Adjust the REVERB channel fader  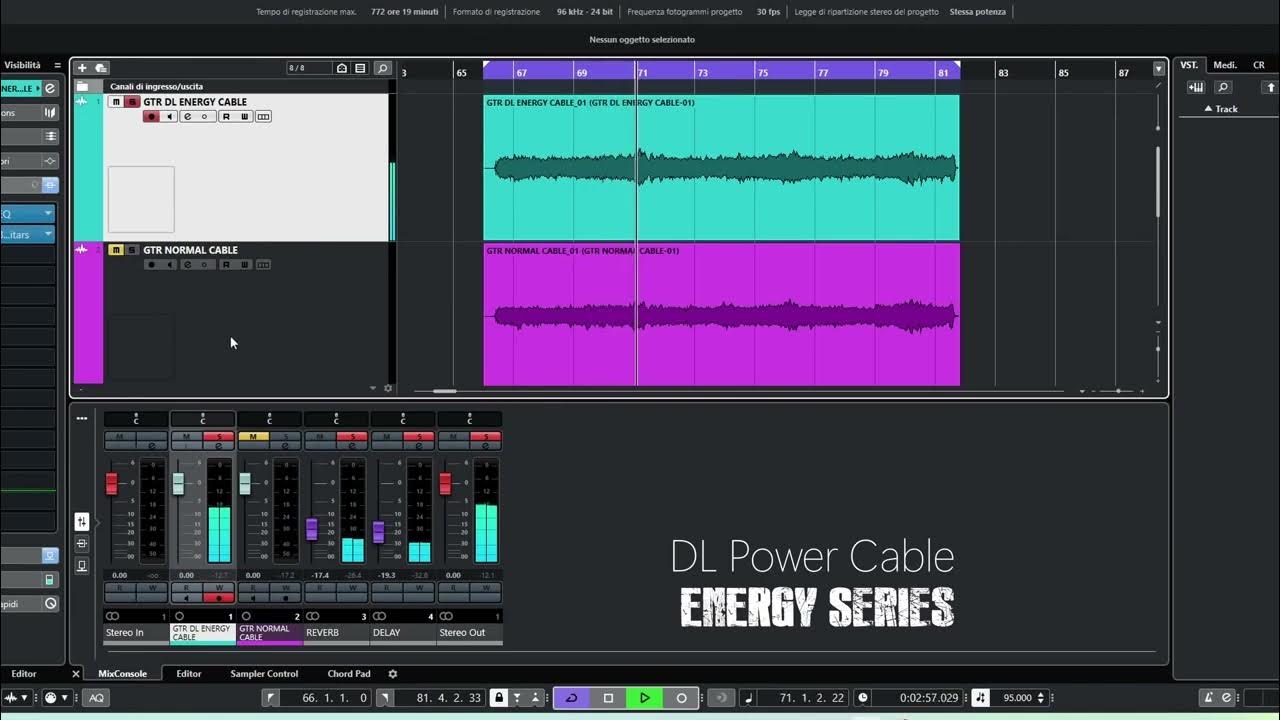pos(312,529)
